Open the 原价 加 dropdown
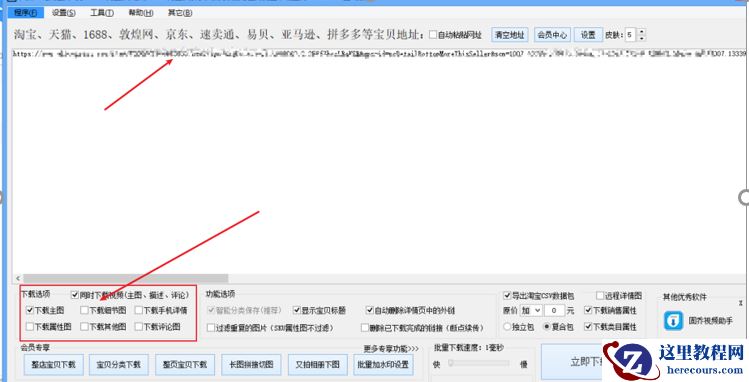Viewport: 749px width, 382px height. (x=531, y=310)
